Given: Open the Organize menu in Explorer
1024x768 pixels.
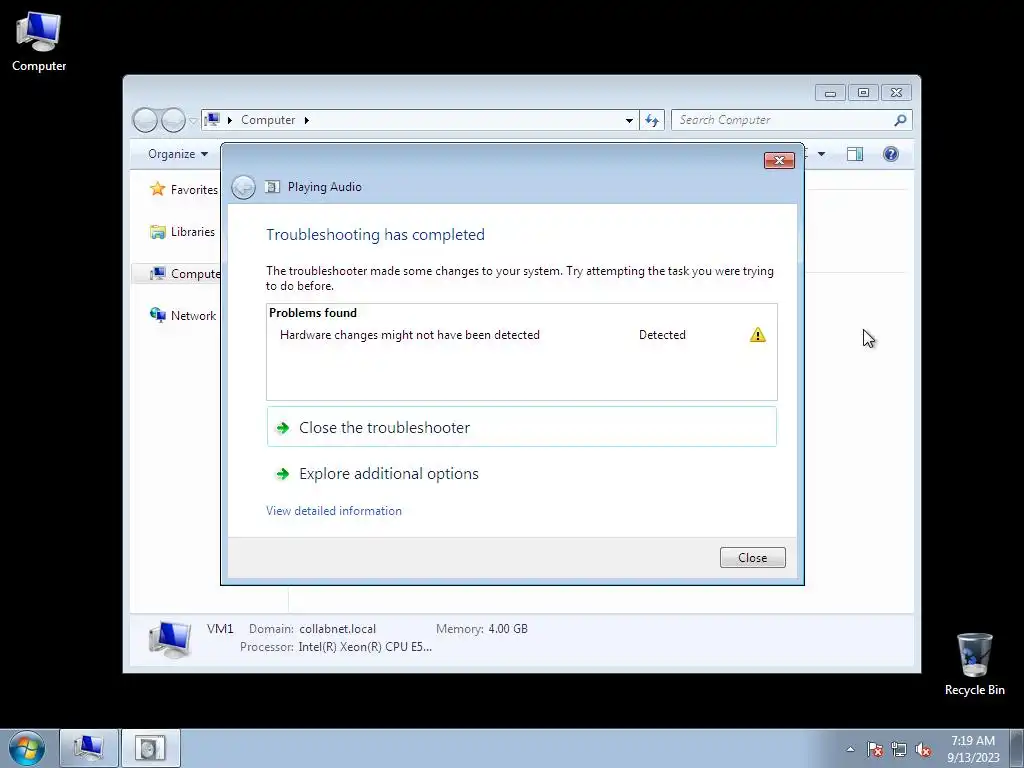Looking at the screenshot, I should pyautogui.click(x=178, y=154).
